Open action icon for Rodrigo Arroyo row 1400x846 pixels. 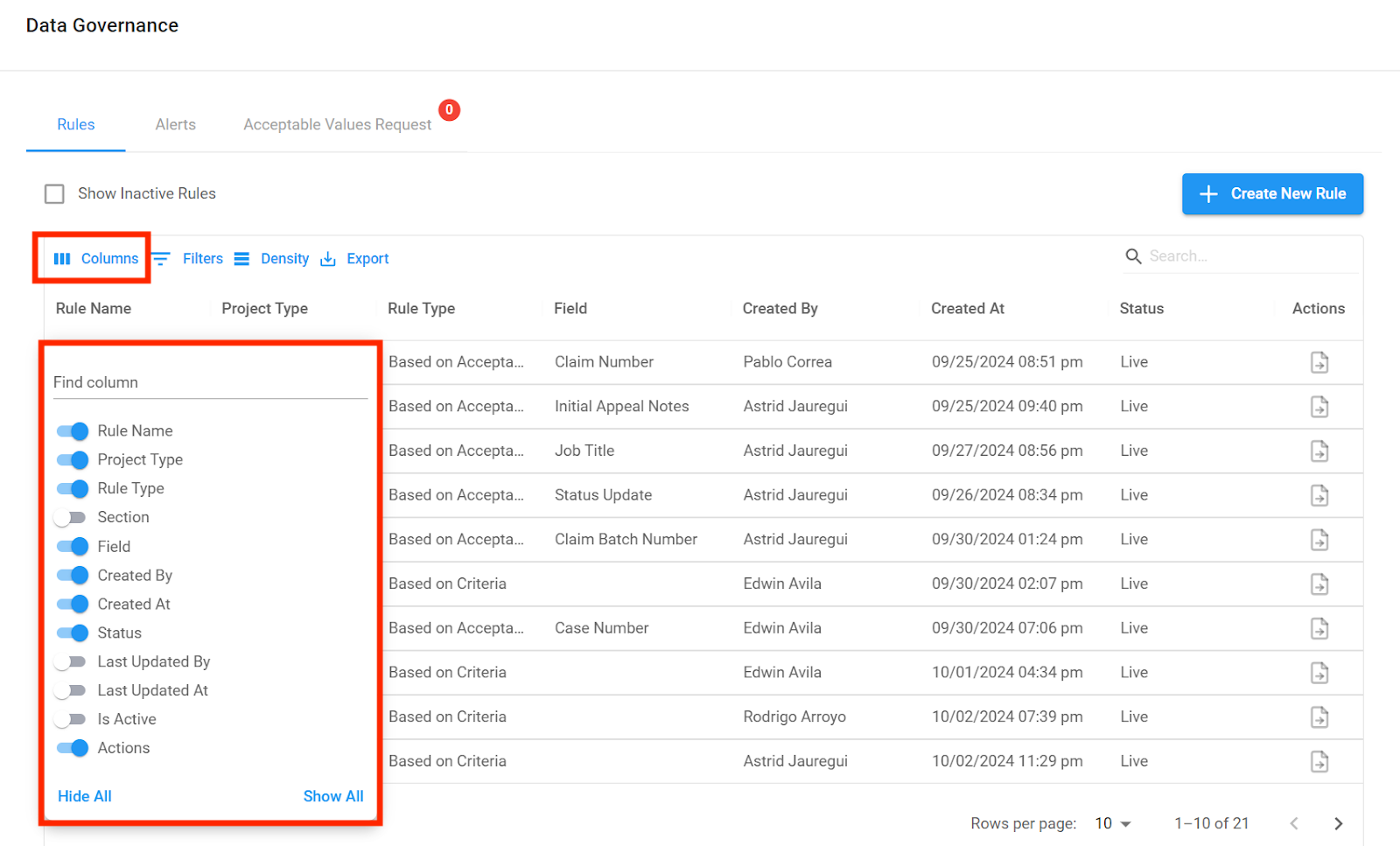pyautogui.click(x=1319, y=717)
